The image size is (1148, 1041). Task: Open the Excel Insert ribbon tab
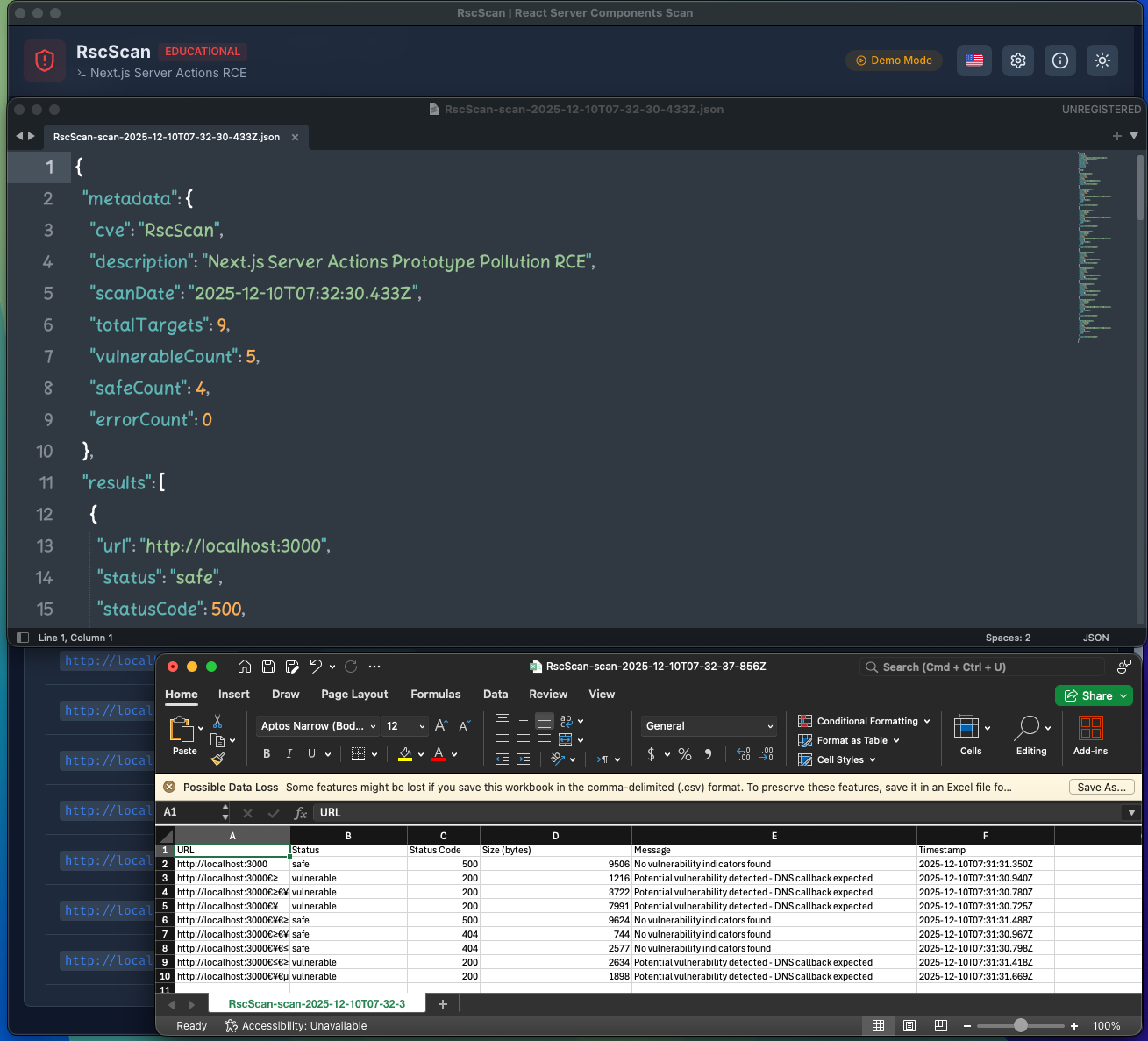[234, 694]
